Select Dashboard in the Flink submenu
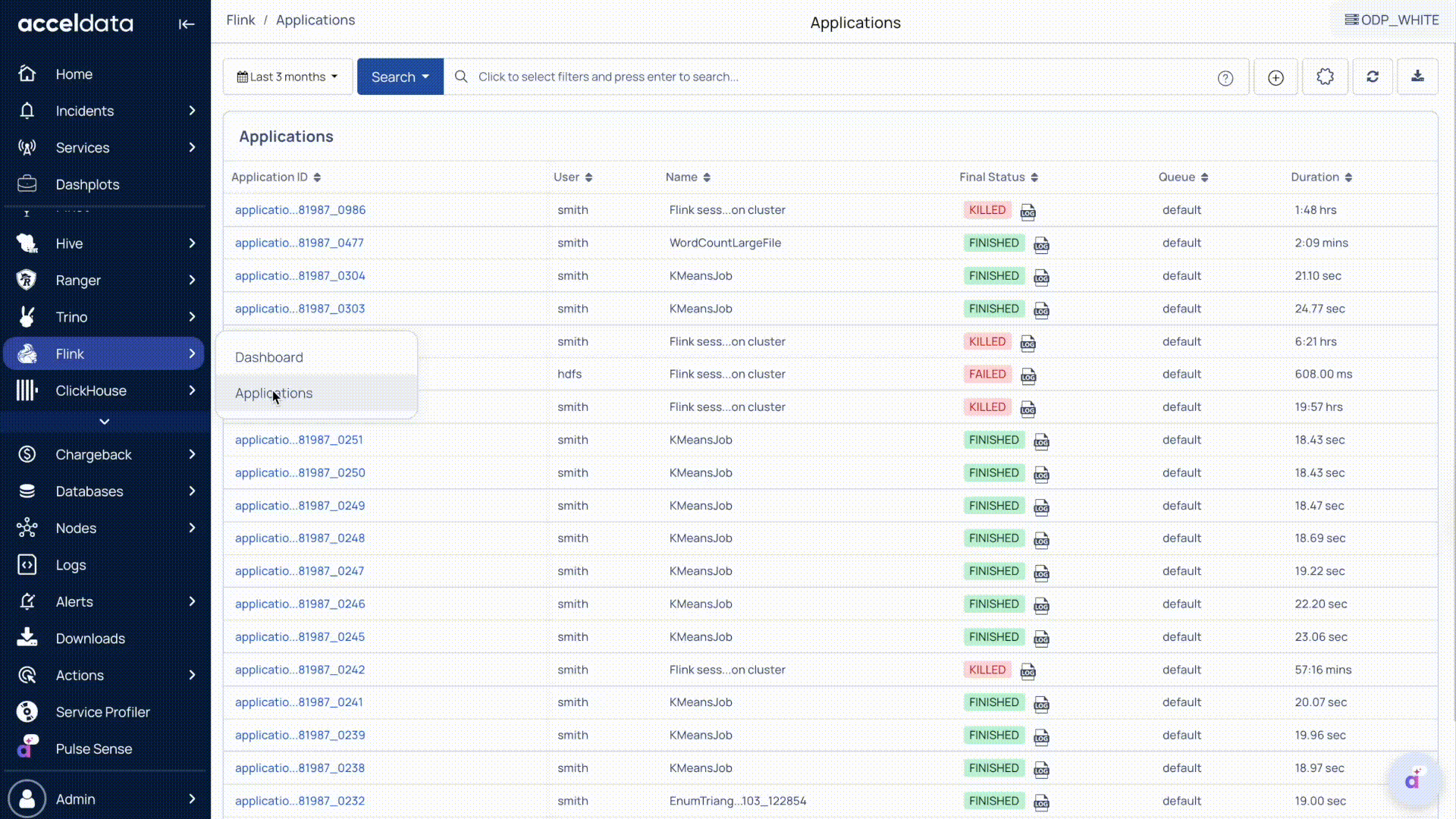The height and width of the screenshot is (819, 1456). point(269,357)
